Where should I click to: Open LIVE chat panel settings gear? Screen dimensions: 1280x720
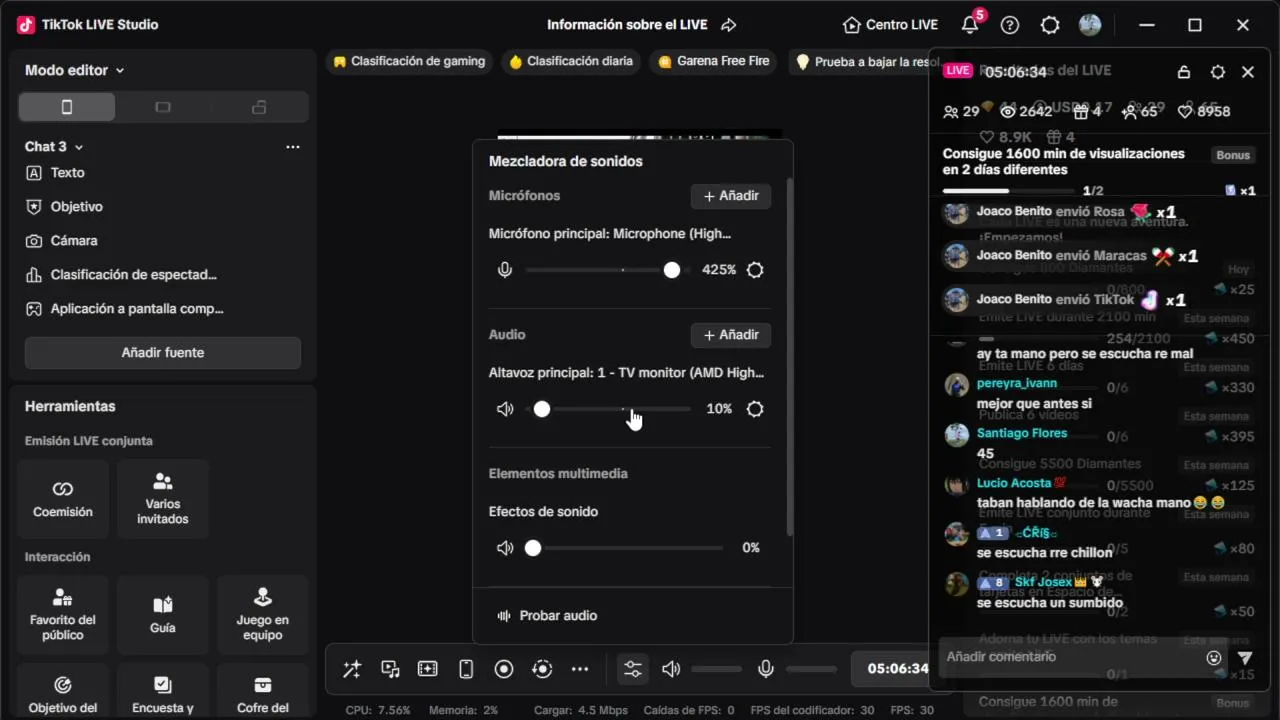click(1217, 72)
